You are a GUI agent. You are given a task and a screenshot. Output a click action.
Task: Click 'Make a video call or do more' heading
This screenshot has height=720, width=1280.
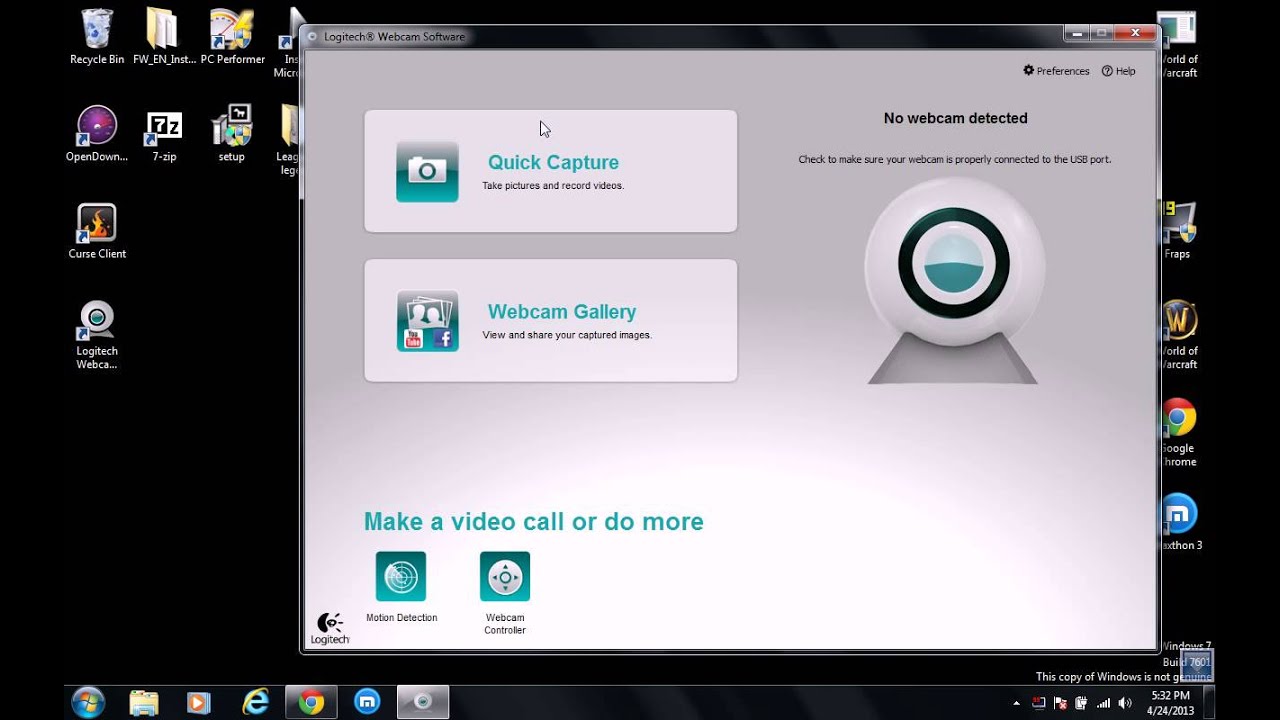533,521
